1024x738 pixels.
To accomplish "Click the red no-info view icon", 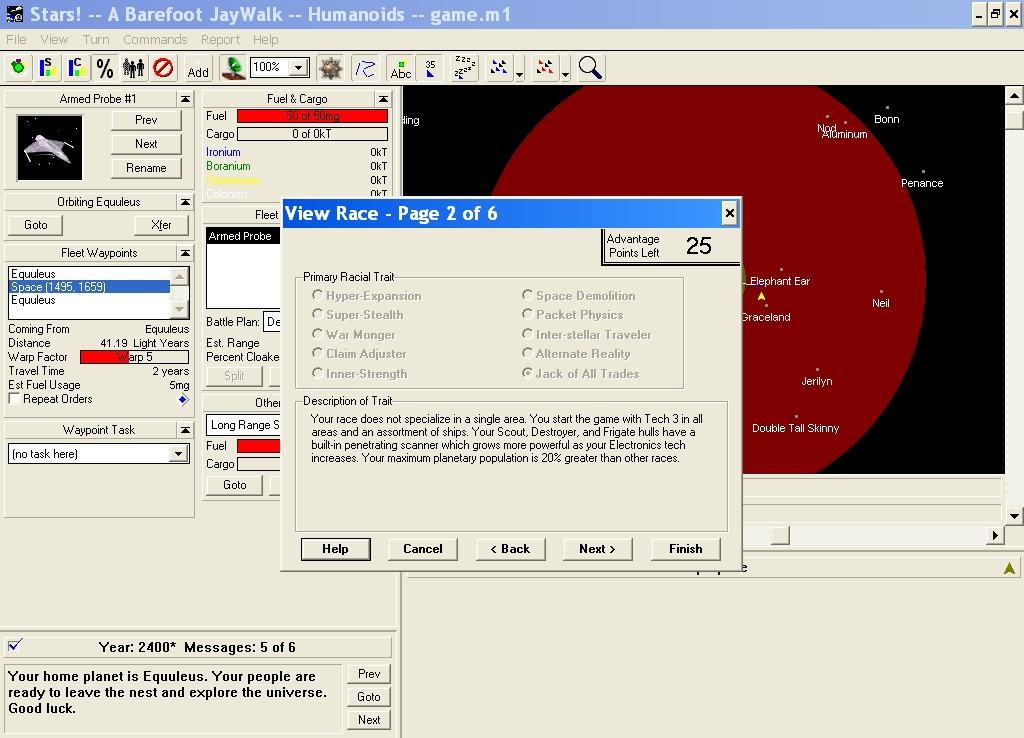I will (163, 68).
